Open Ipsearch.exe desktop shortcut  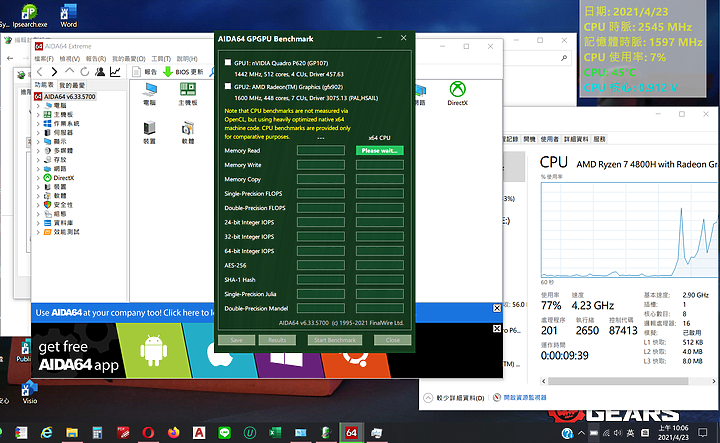click(x=29, y=15)
